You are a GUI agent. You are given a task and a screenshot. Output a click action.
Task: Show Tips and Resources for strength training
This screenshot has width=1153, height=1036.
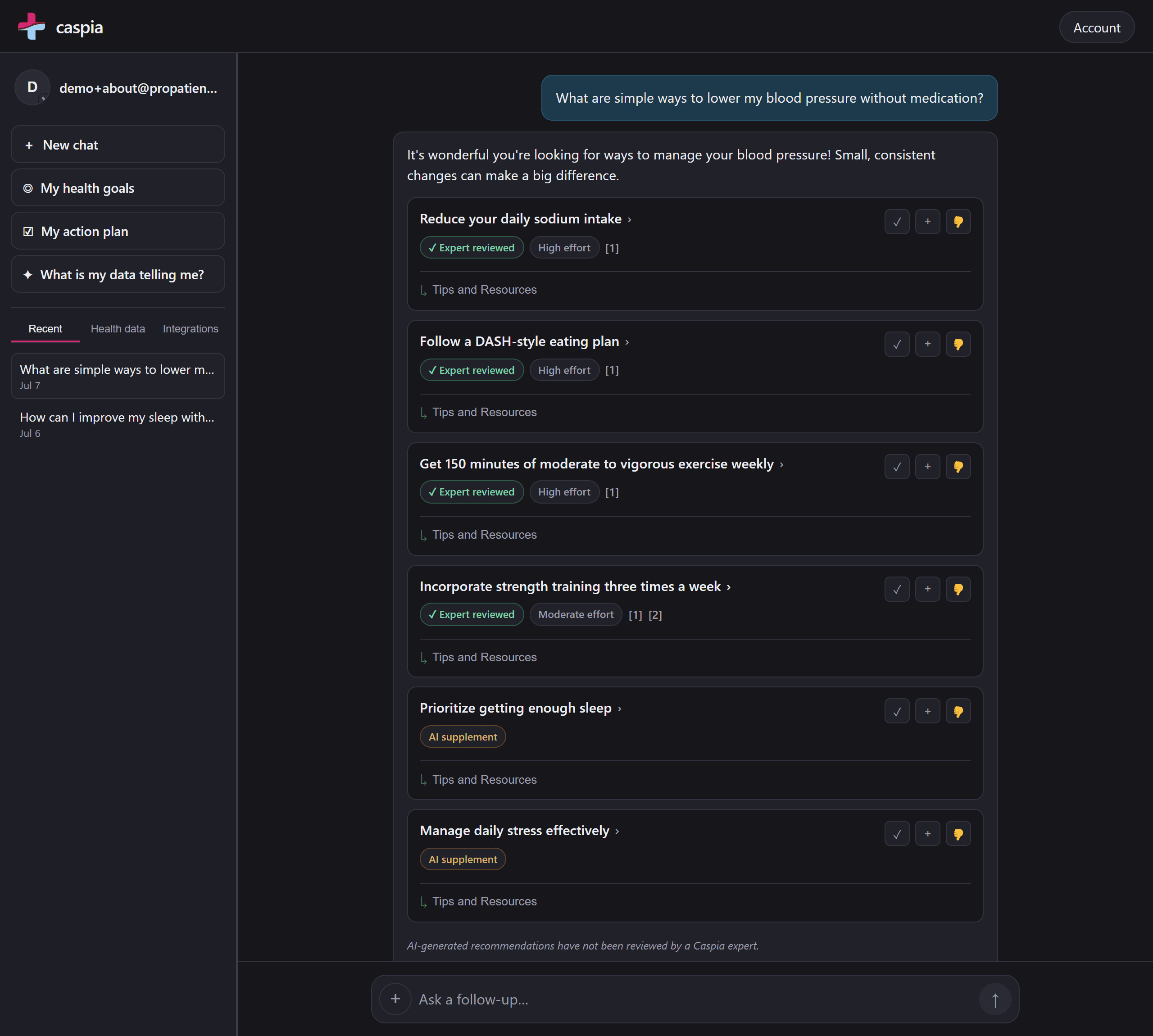coord(479,657)
